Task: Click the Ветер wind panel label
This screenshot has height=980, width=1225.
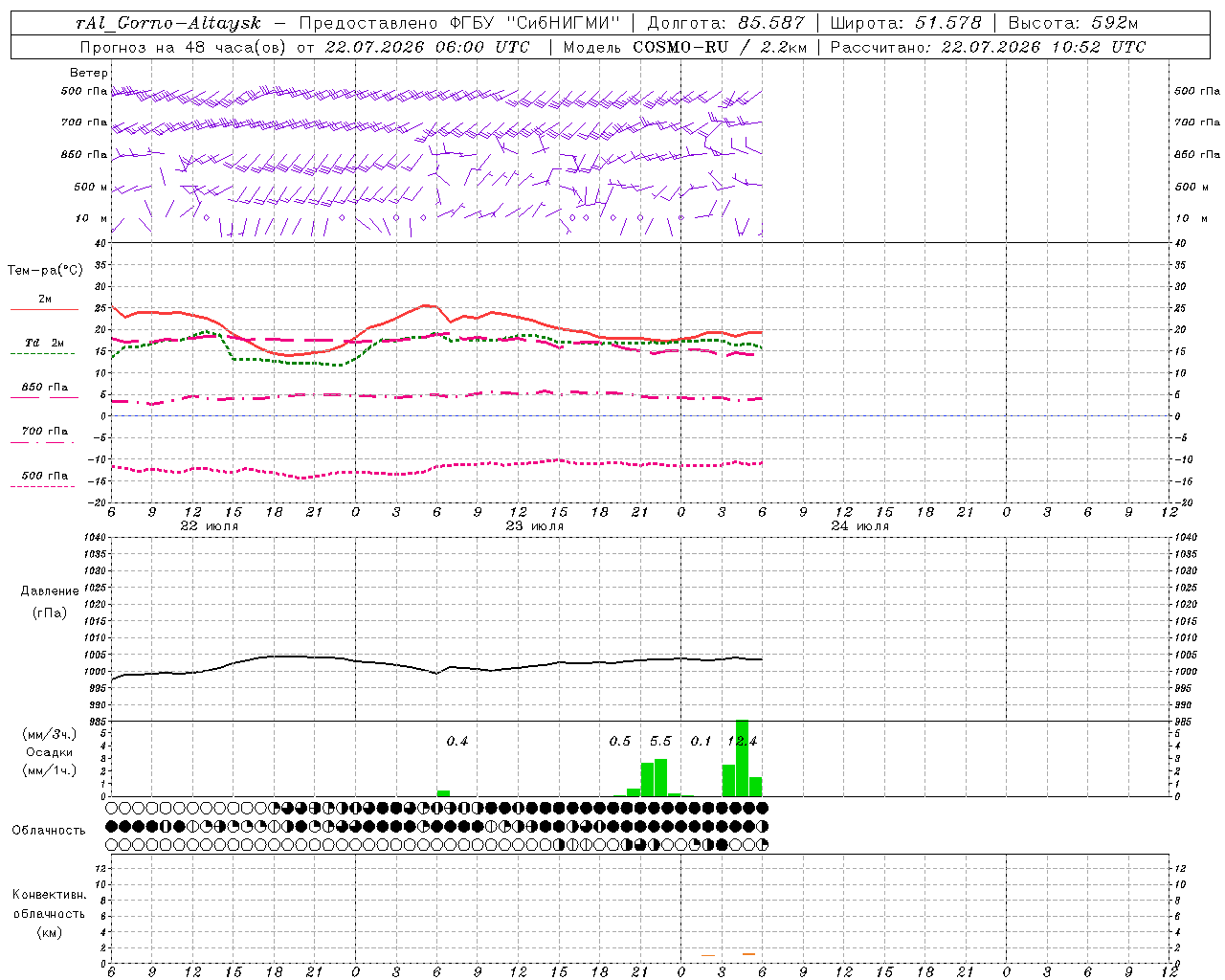Action: pyautogui.click(x=88, y=73)
